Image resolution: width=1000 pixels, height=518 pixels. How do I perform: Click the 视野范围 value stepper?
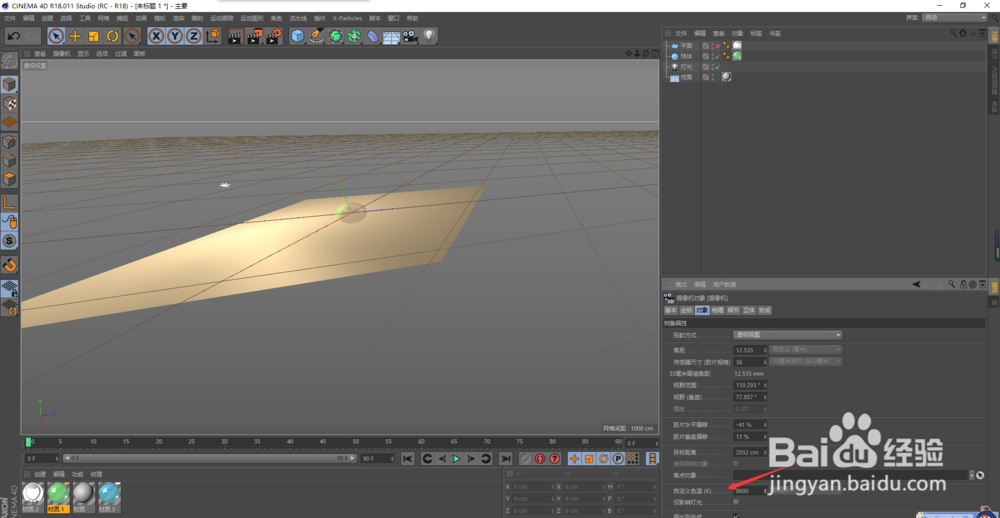coord(765,385)
